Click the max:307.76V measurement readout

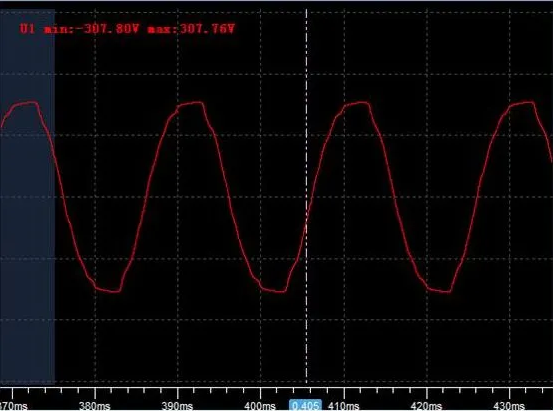[x=191, y=29]
